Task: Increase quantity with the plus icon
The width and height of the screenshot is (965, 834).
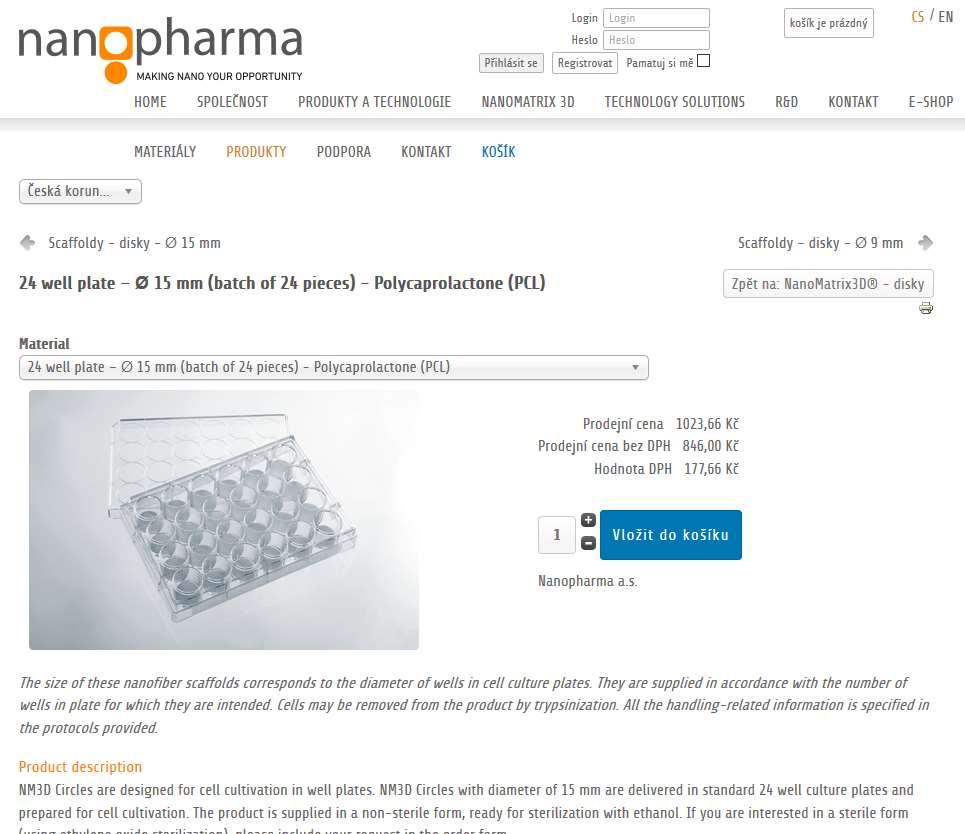Action: (x=588, y=520)
